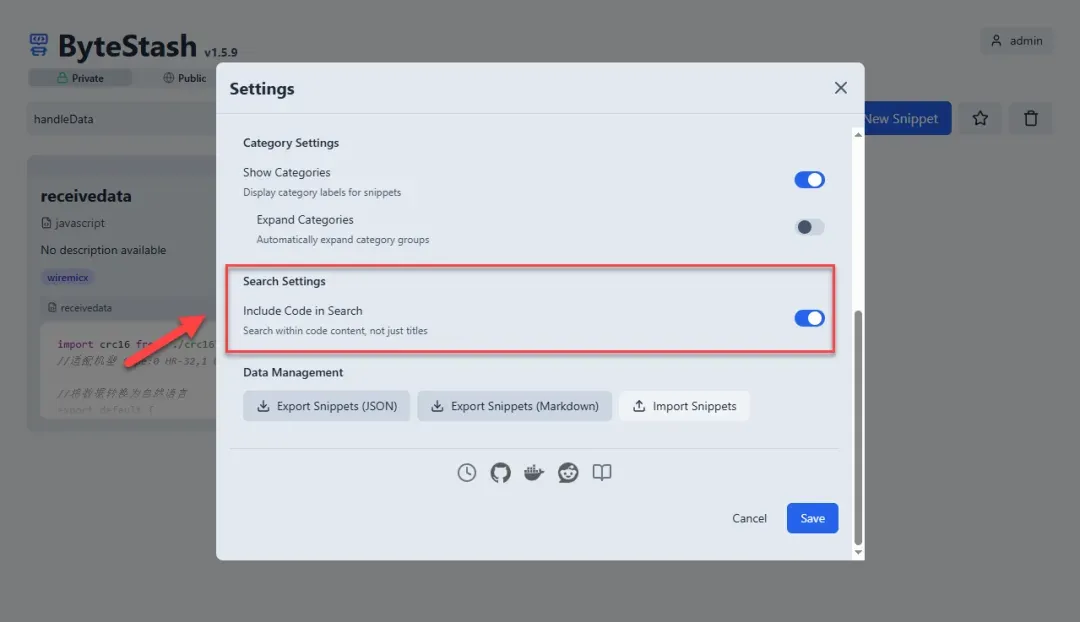Switch to the Public tab
This screenshot has height=622, width=1080.
tap(185, 78)
